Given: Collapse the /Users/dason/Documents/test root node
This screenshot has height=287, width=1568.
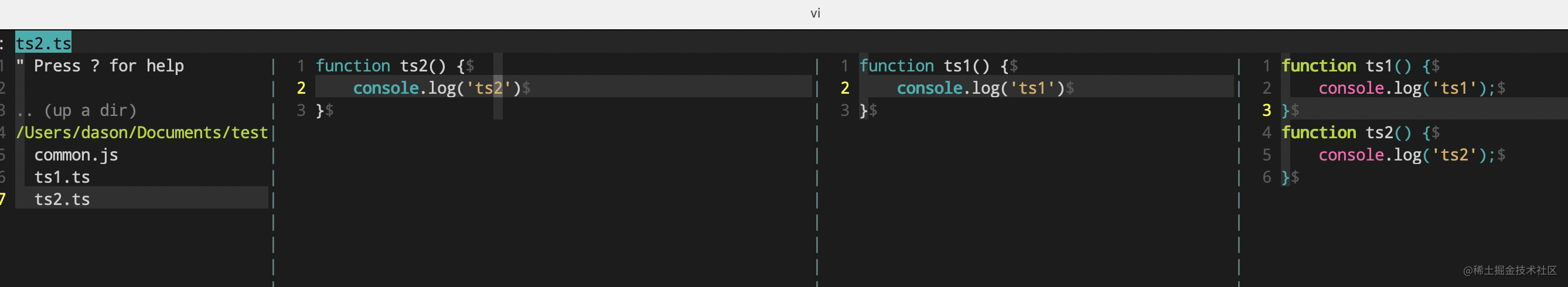Looking at the screenshot, I should [x=142, y=132].
